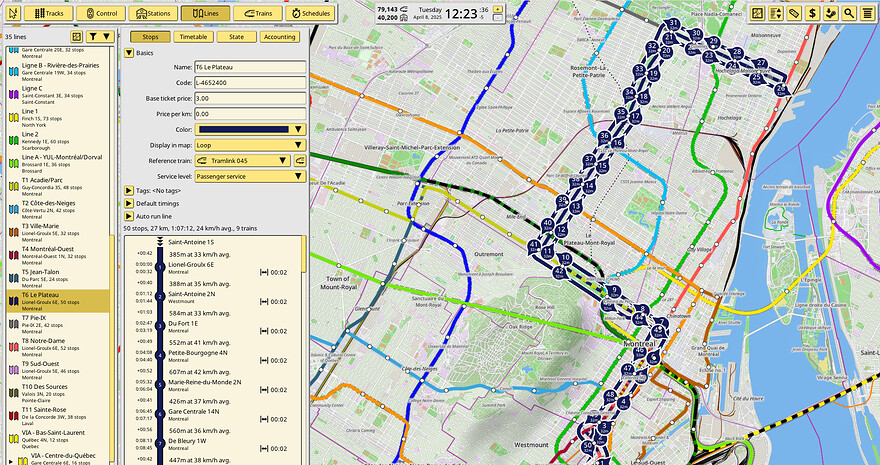Viewport: 880px width, 465px height.
Task: Open the tags icon in top-right toolbar
Action: [794, 13]
